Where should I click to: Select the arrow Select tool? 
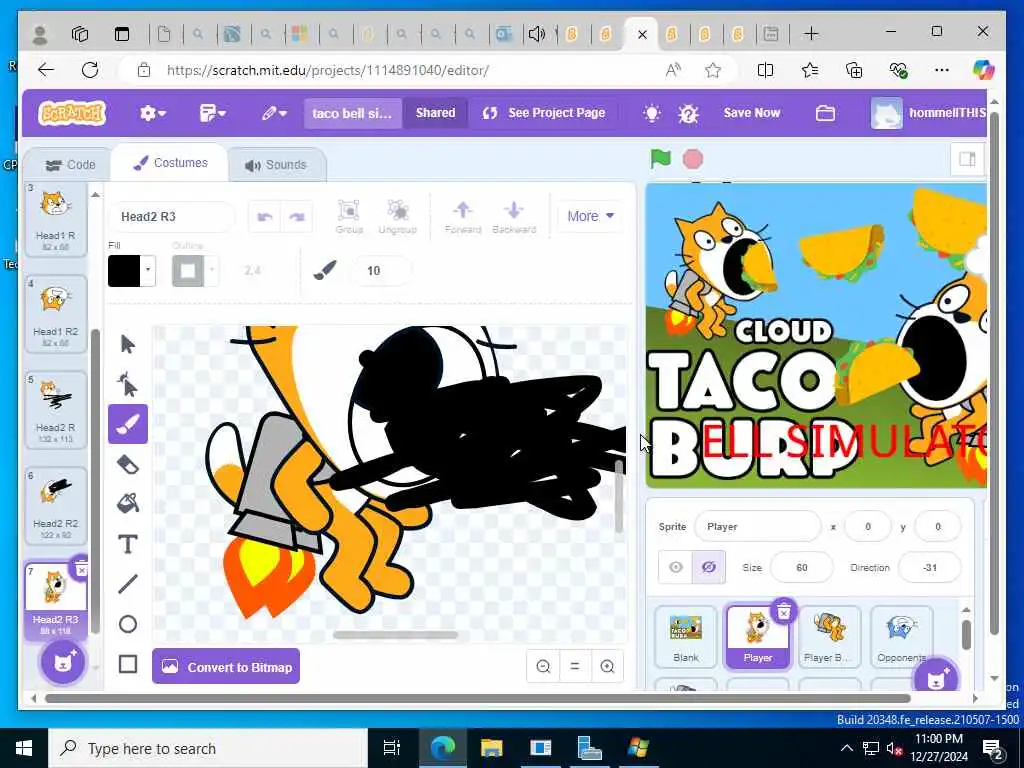point(127,344)
